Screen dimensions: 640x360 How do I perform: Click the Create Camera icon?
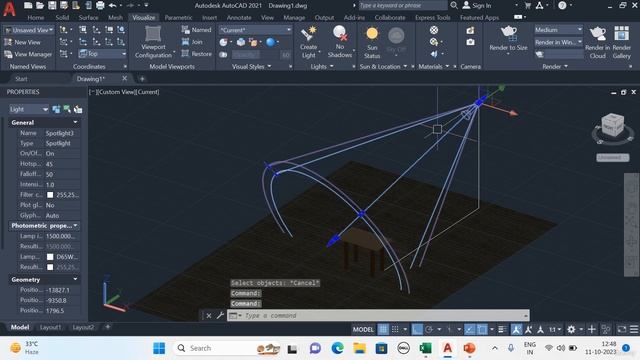[x=470, y=30]
